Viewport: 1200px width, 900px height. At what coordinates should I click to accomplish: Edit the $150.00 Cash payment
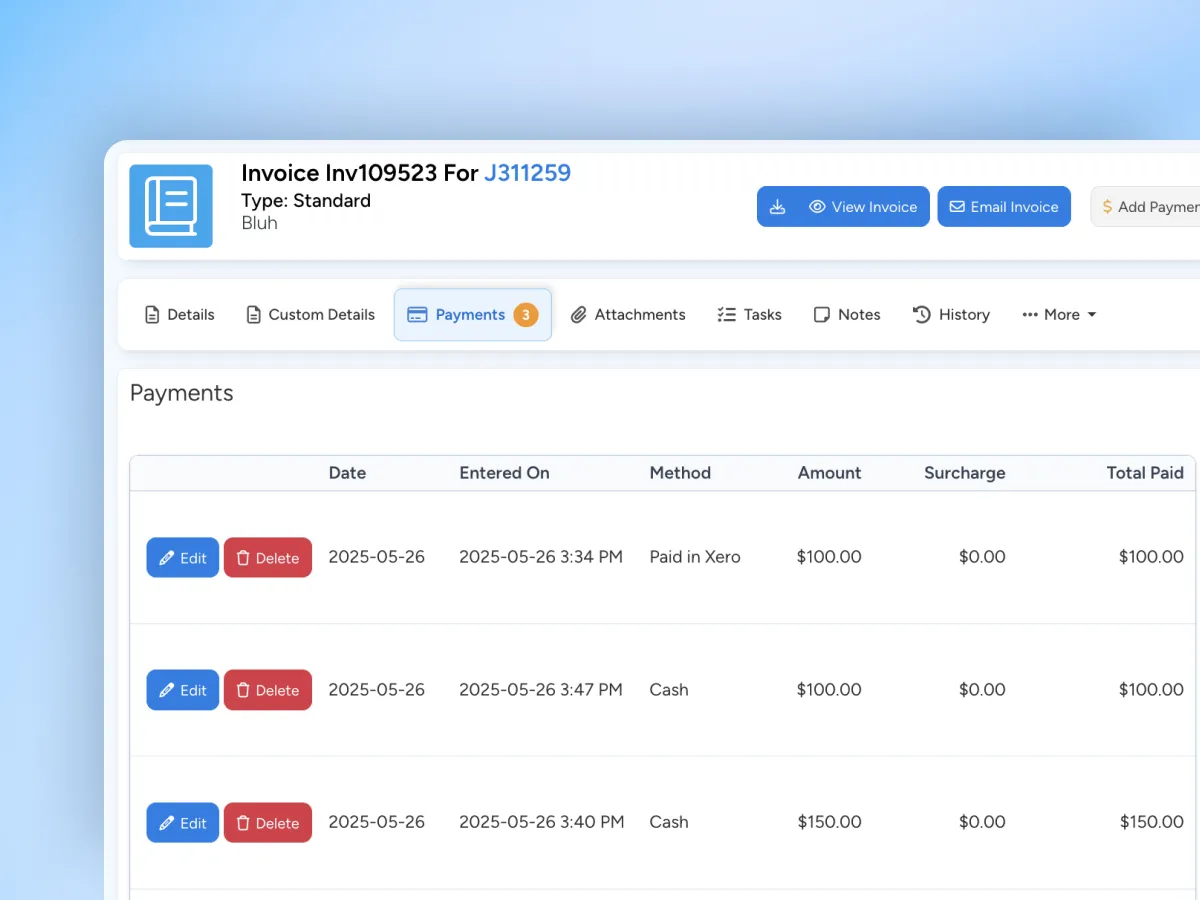point(183,823)
